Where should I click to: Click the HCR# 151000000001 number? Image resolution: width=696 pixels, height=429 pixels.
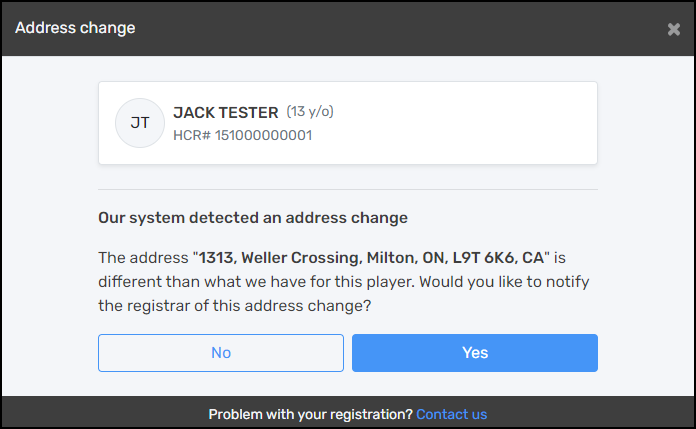[243, 135]
